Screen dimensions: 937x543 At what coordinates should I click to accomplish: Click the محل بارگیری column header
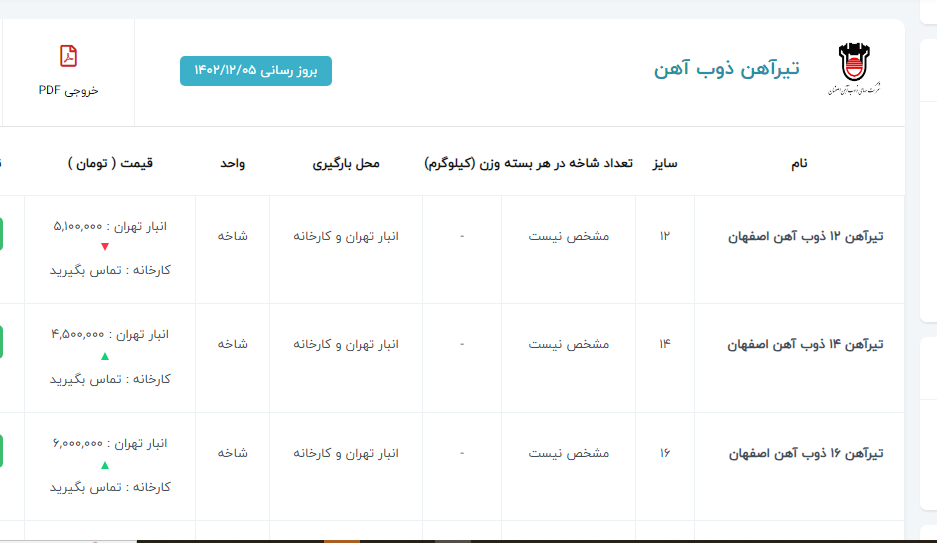tap(346, 163)
